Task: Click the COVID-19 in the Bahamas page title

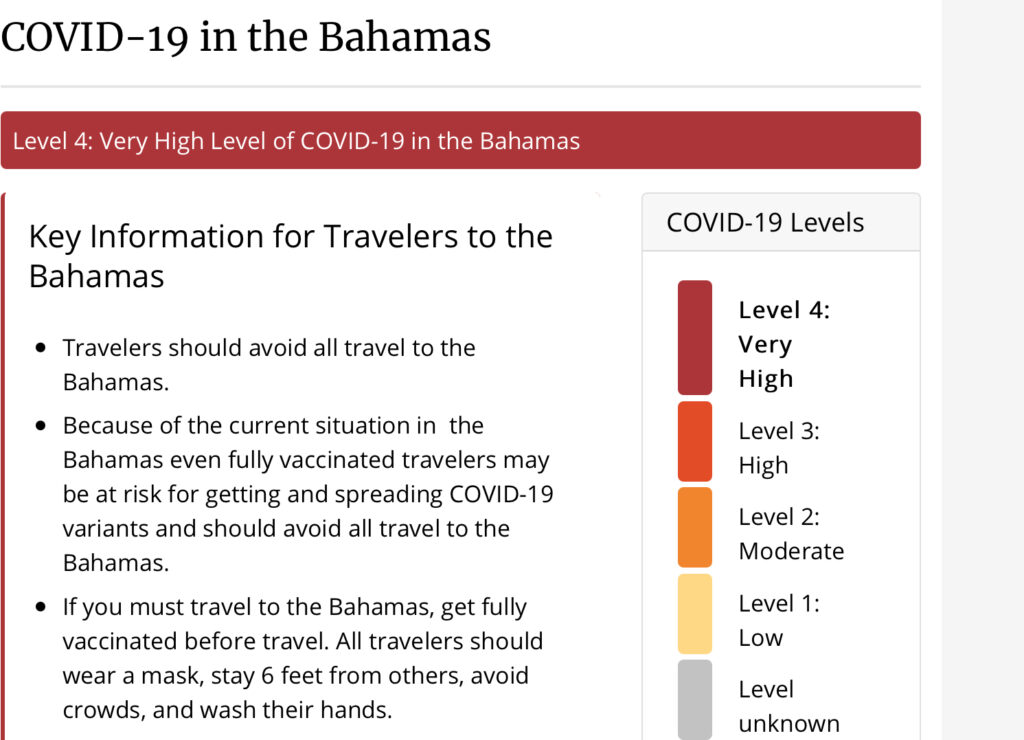Action: [246, 37]
